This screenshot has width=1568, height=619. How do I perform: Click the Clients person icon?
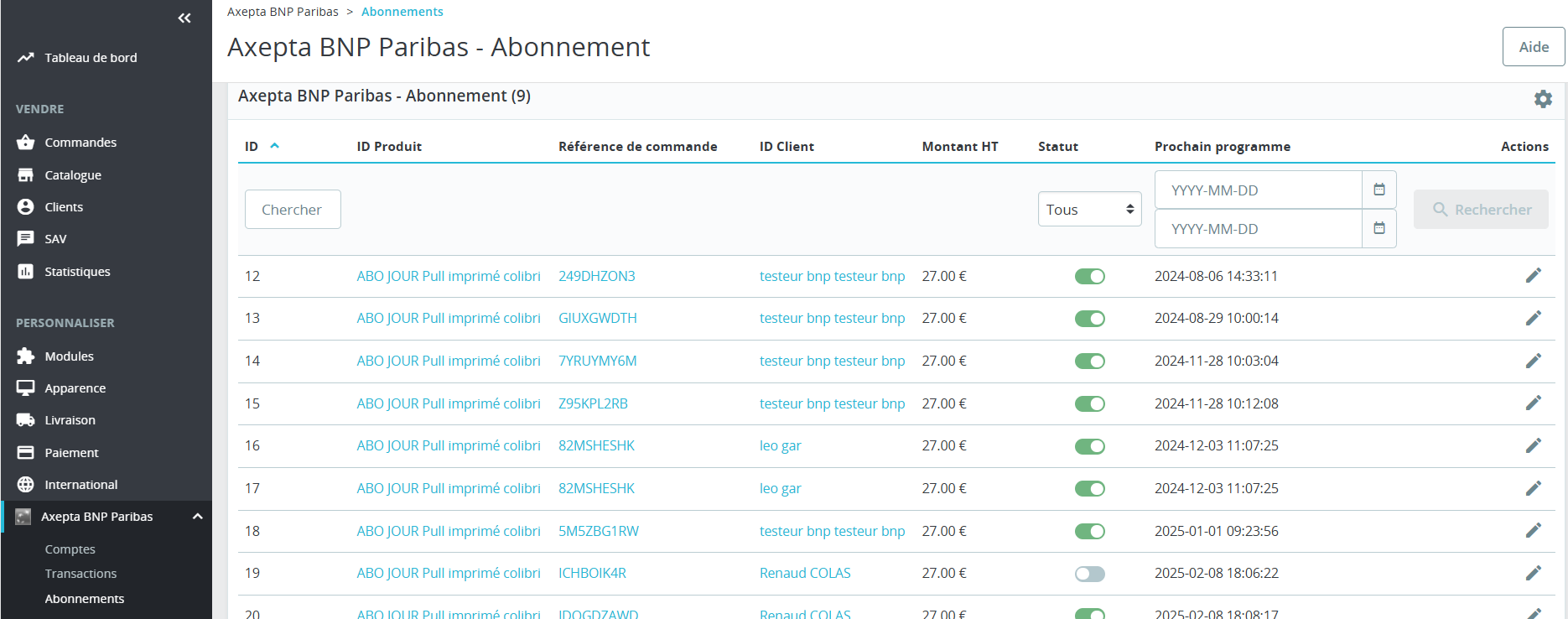click(x=26, y=206)
